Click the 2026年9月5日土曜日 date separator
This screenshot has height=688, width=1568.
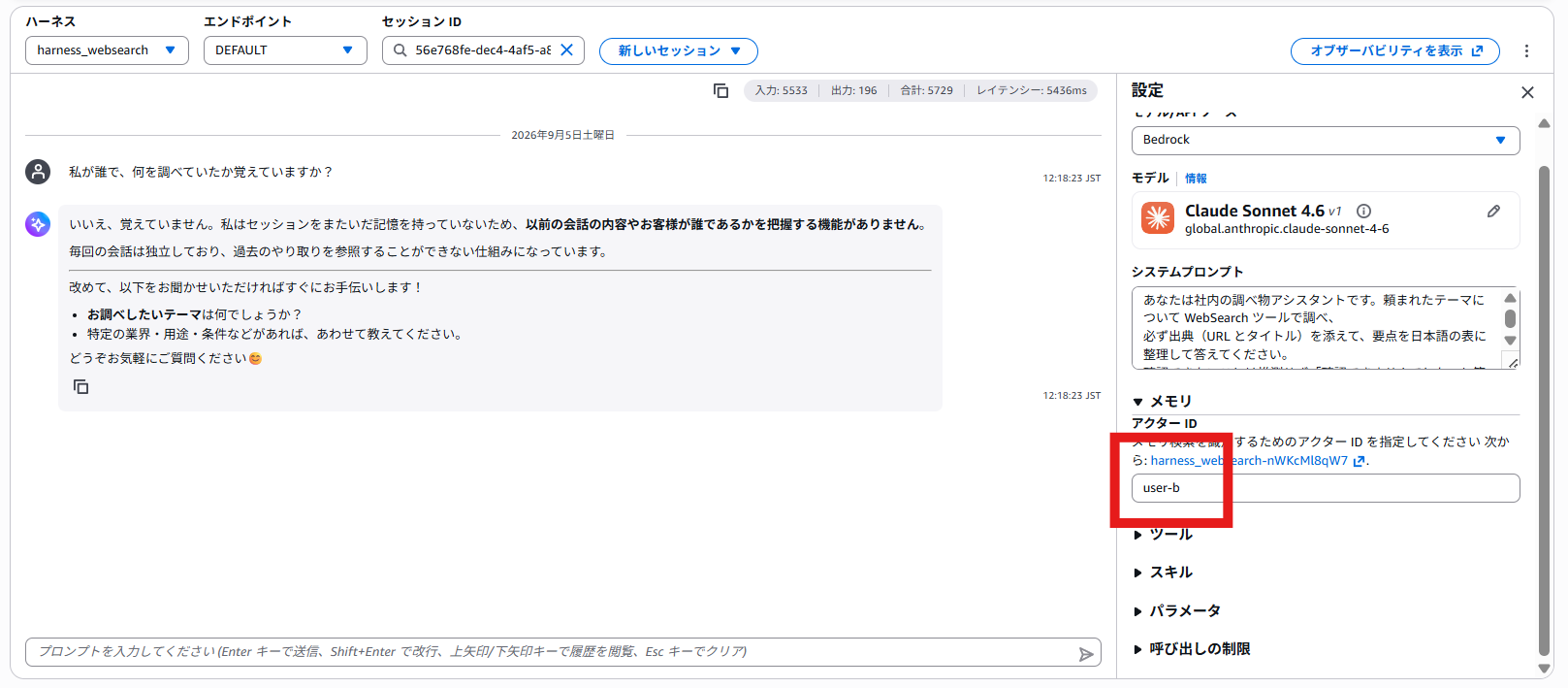[563, 135]
